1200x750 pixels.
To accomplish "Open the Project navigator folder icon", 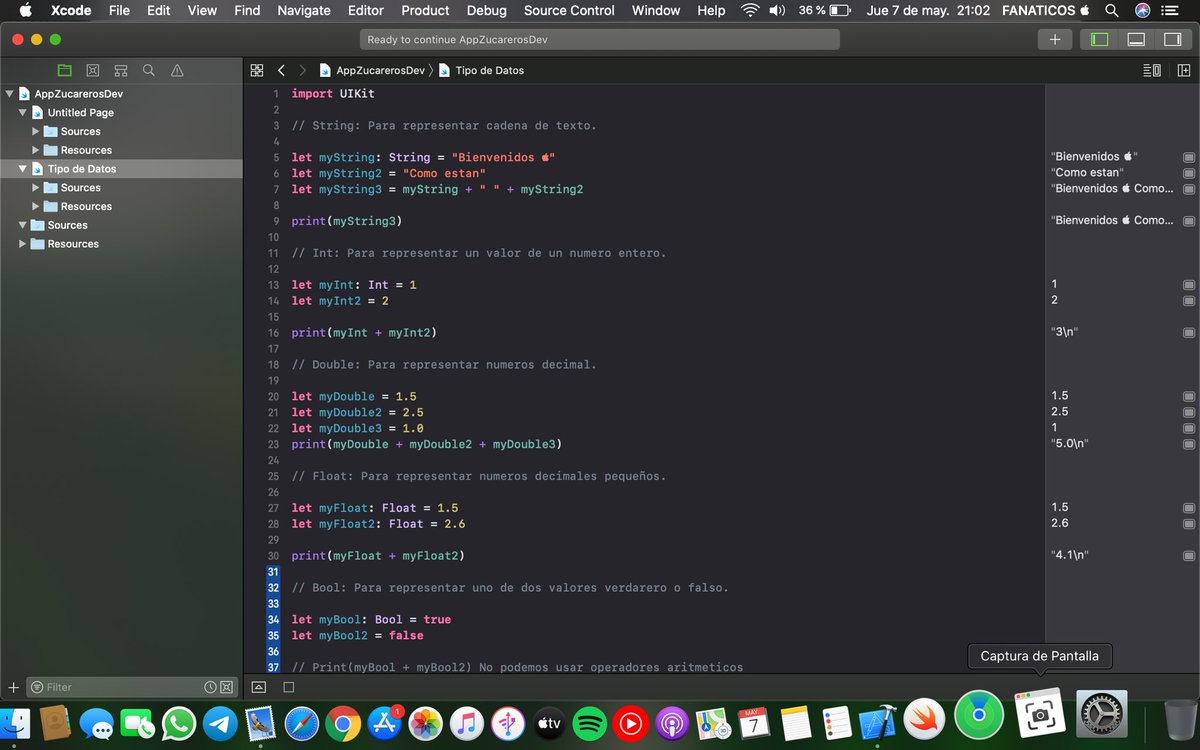I will click(65, 70).
